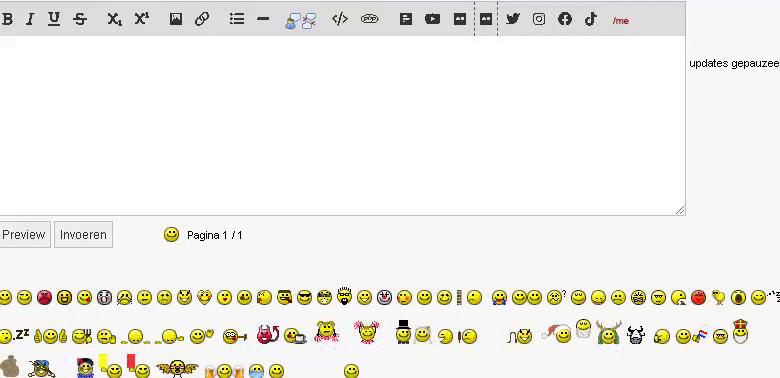Insert the confused question mark smiley
Screen dimensions: 780x378
click(557, 297)
